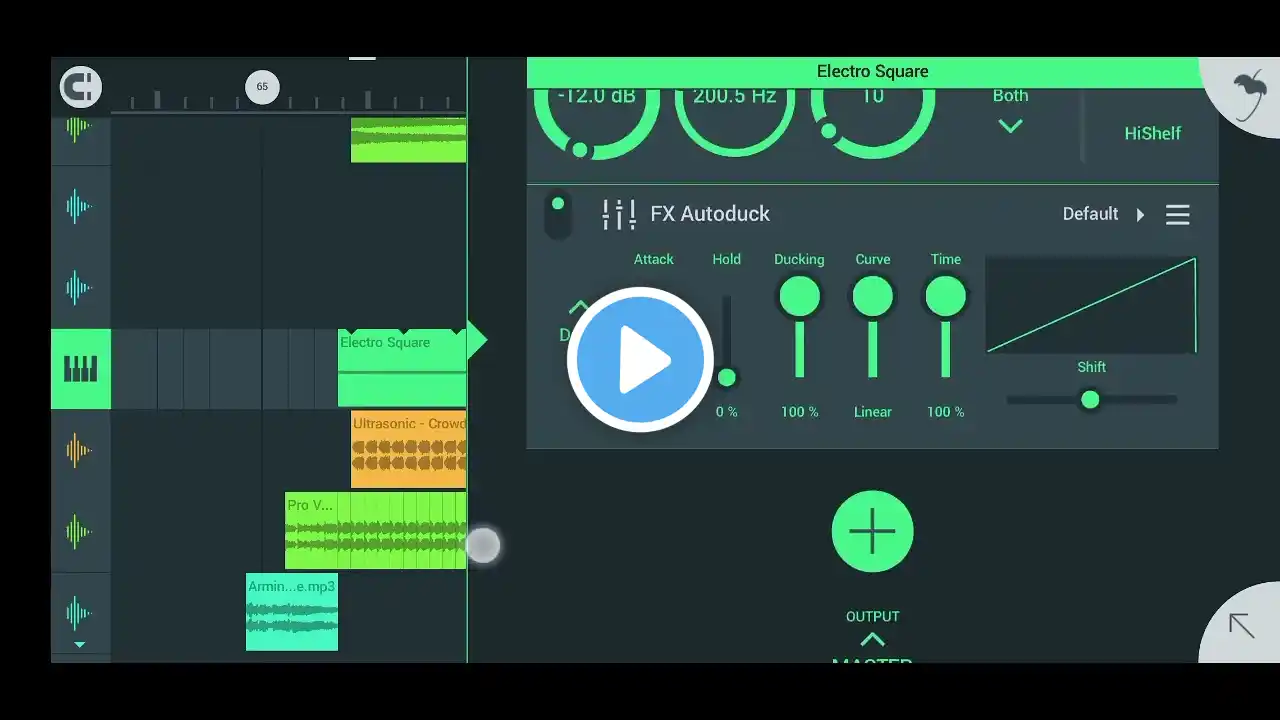Open the Default preset arrow
1280x720 pixels.
[x=1140, y=215]
